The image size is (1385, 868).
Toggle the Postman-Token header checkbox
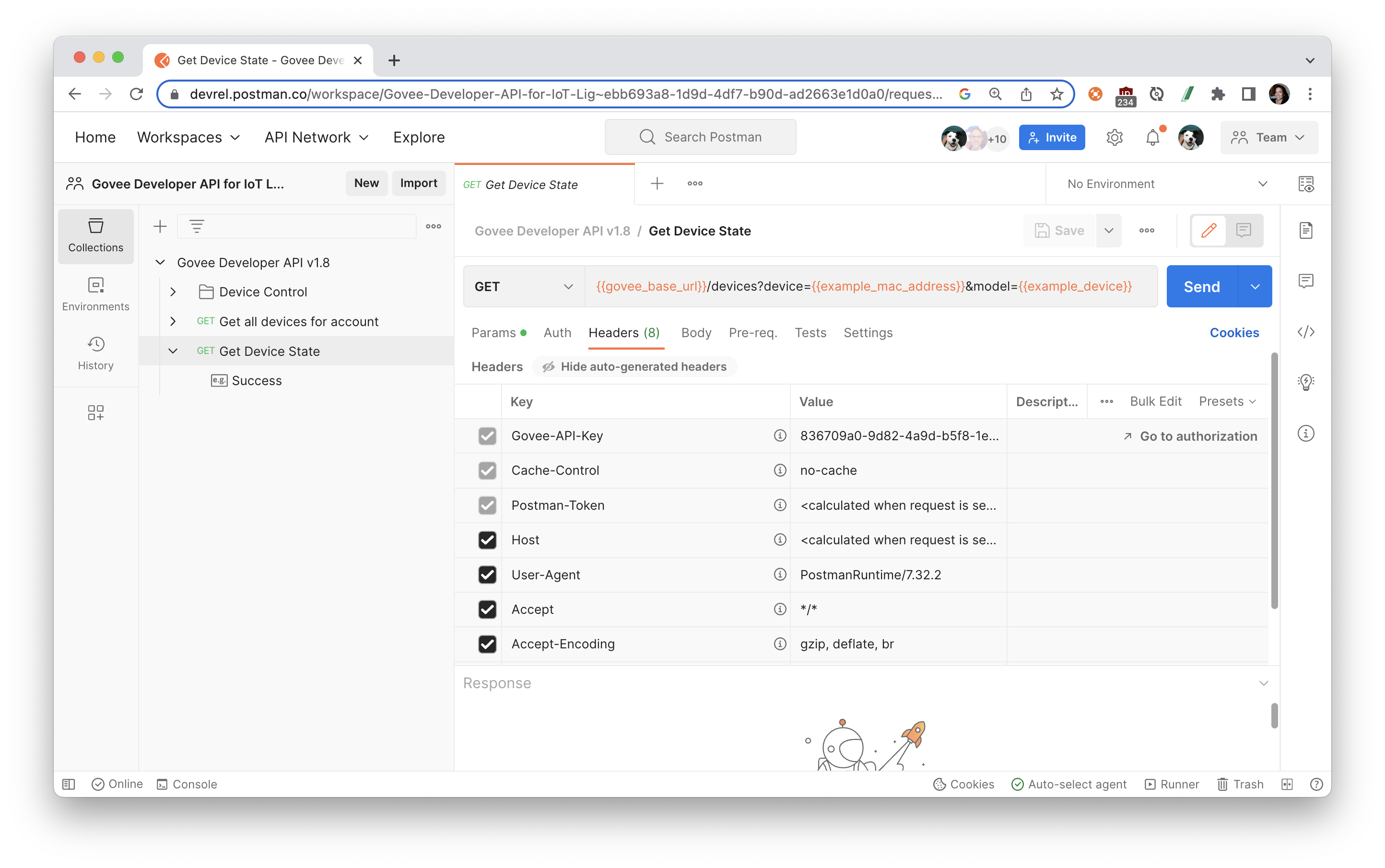click(487, 505)
